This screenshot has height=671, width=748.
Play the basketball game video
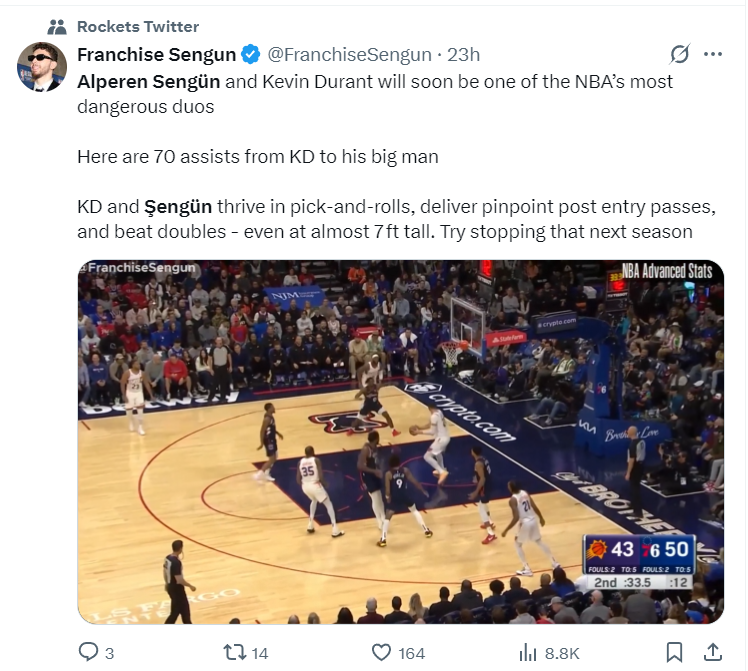click(x=400, y=442)
